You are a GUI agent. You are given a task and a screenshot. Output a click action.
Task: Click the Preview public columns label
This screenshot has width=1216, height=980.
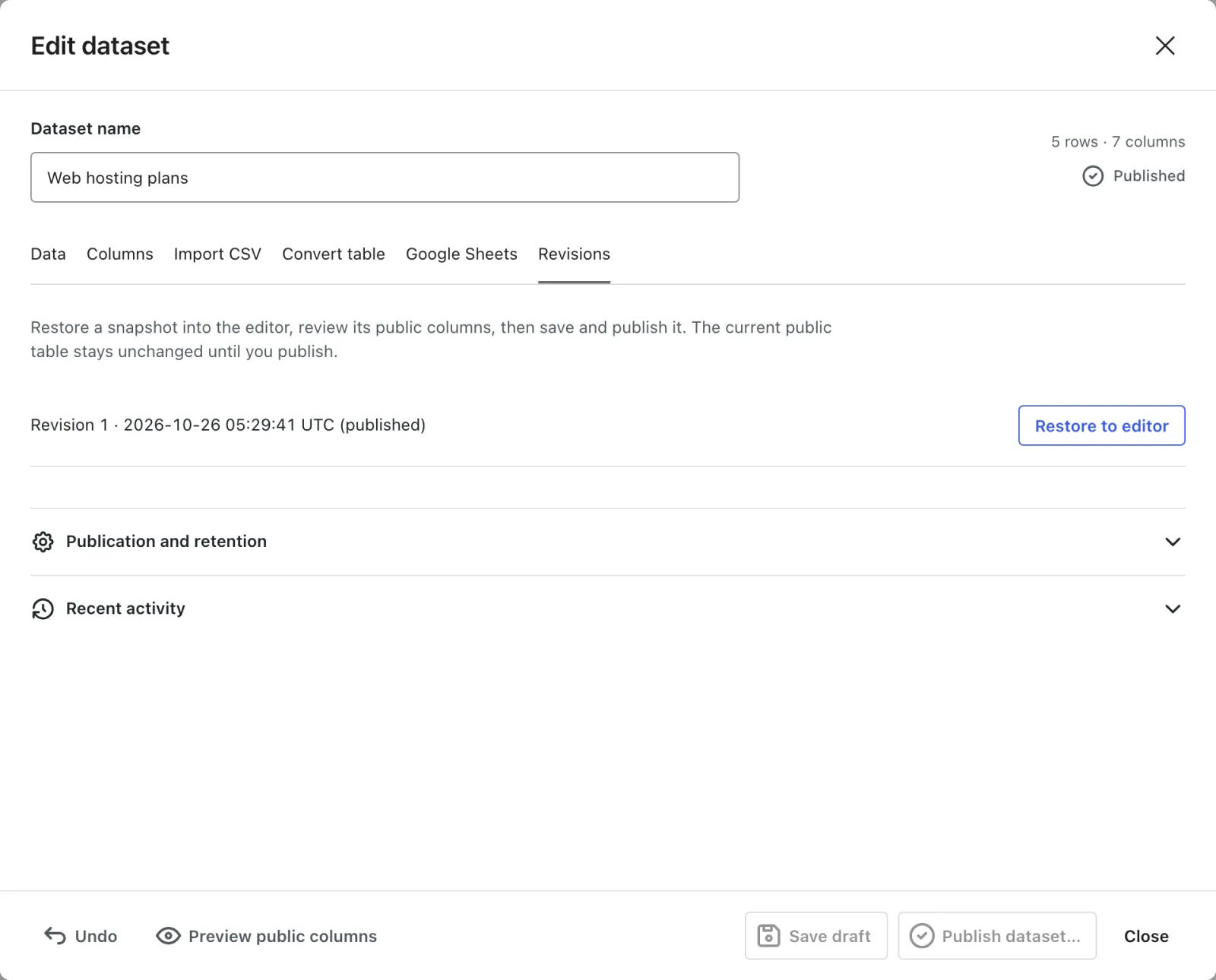[x=283, y=936]
